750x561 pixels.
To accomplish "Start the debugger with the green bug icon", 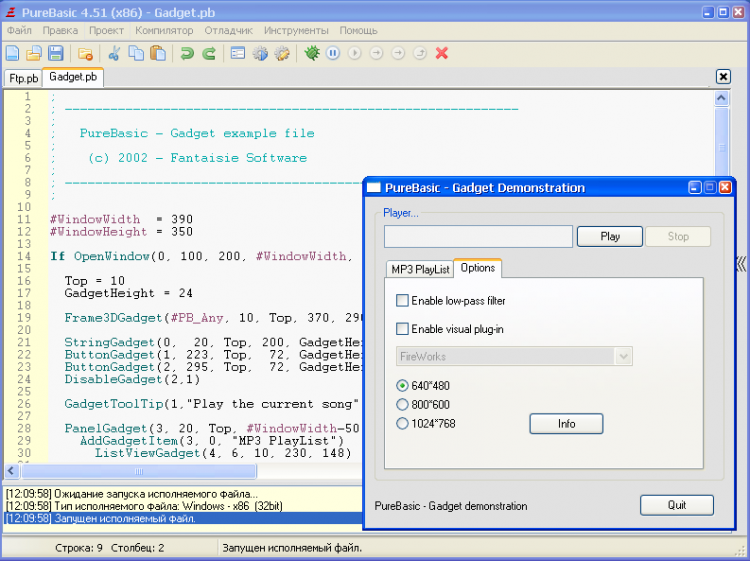I will pyautogui.click(x=312, y=53).
